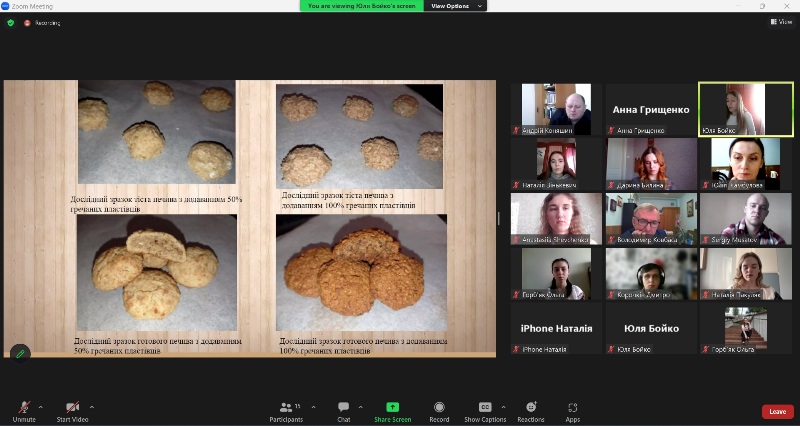Expand arrow next to Chat
The image size is (800, 426).
pyautogui.click(x=361, y=407)
